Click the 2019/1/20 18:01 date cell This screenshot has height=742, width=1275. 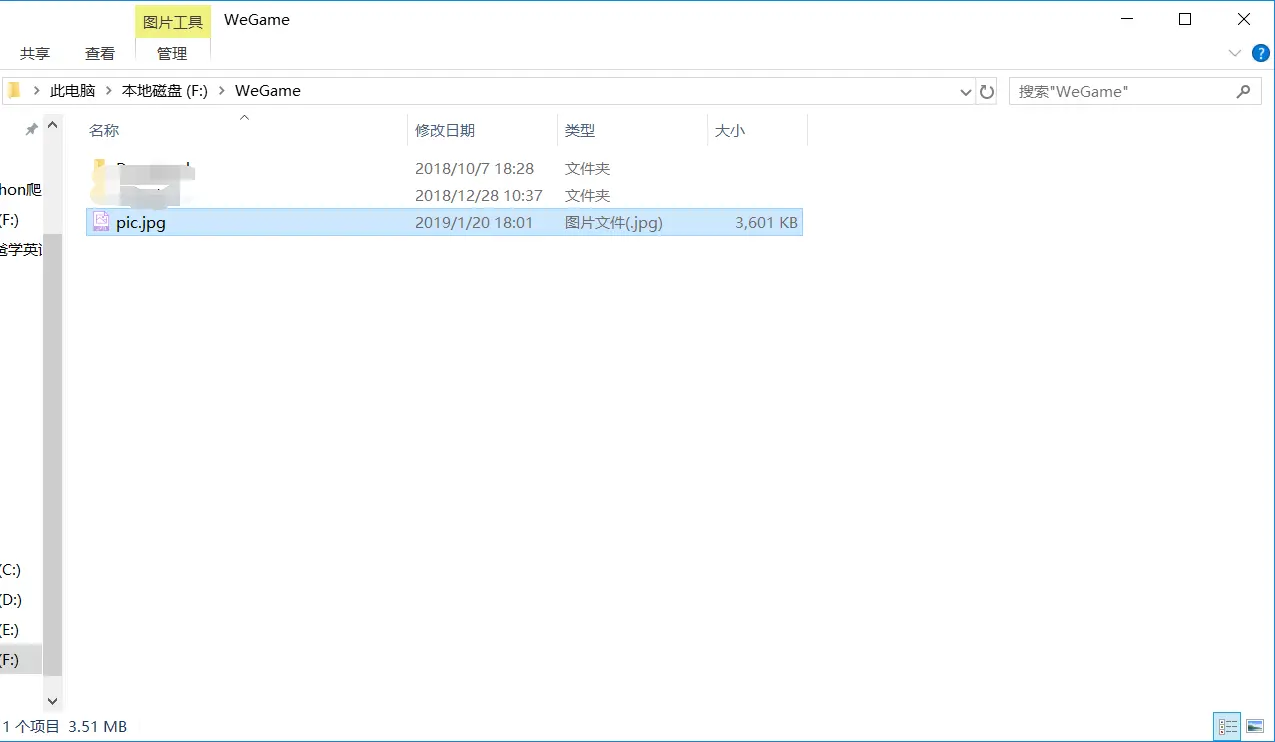point(474,223)
